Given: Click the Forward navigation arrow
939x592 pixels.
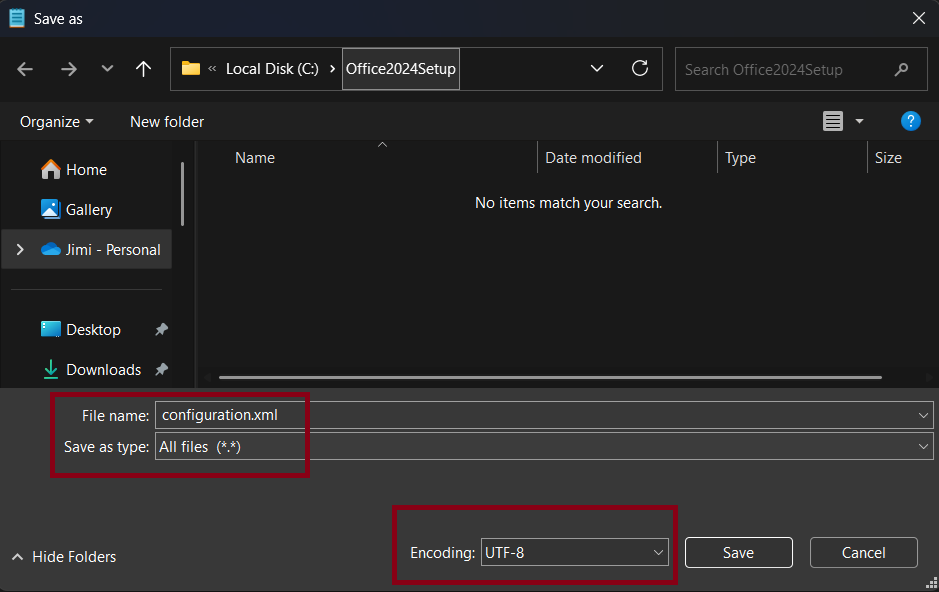Looking at the screenshot, I should click(x=68, y=69).
